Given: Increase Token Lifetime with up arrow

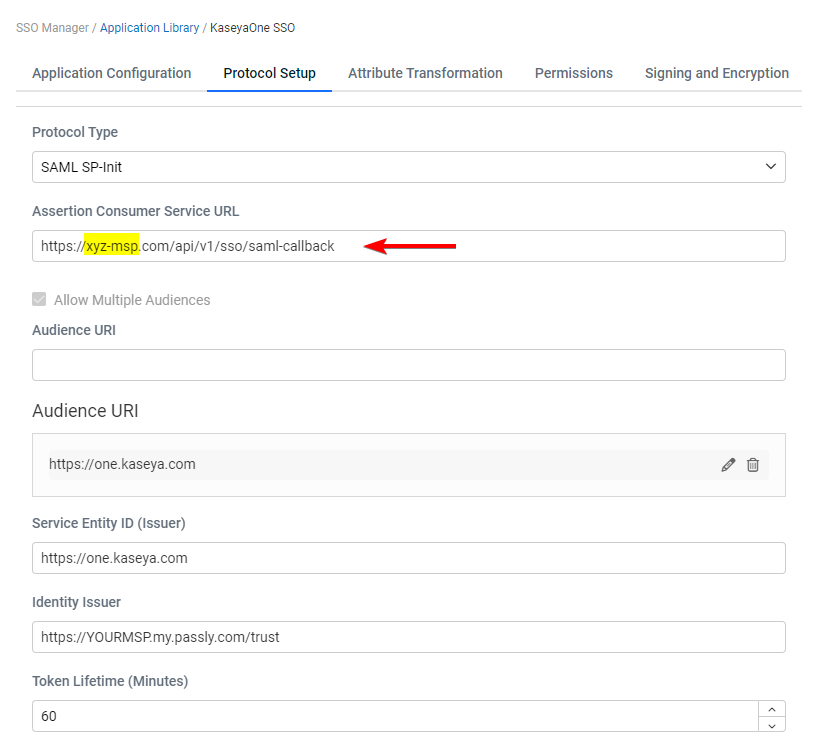Looking at the screenshot, I should click(x=772, y=709).
